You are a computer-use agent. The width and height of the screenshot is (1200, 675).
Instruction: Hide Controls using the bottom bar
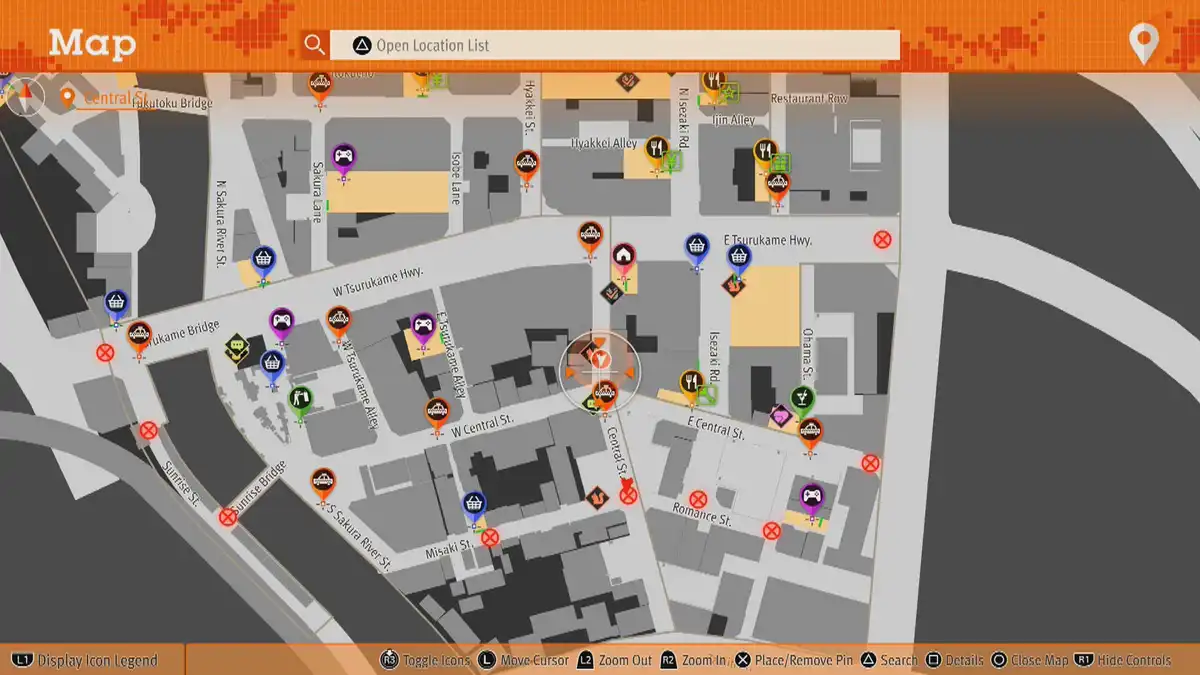1123,660
